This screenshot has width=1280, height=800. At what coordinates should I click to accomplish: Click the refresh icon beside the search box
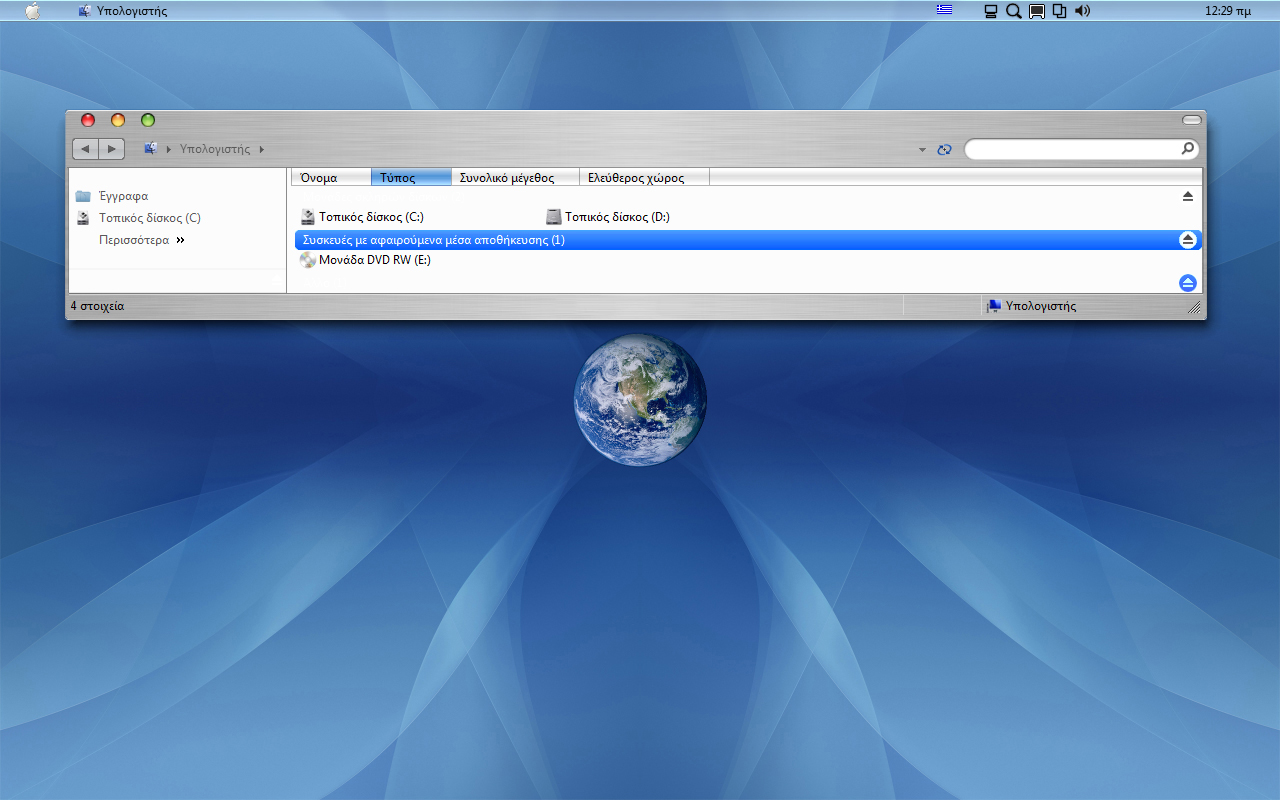pyautogui.click(x=944, y=150)
